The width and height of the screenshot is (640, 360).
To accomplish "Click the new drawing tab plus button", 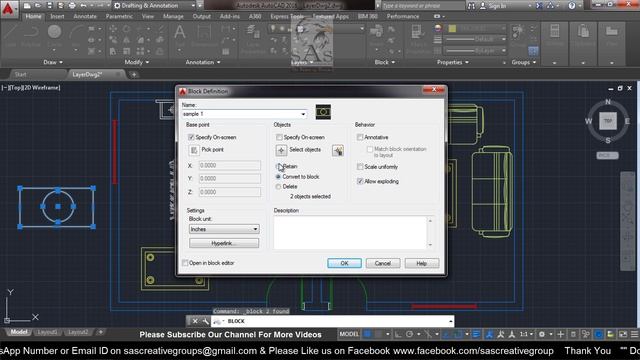I will 134,74.
